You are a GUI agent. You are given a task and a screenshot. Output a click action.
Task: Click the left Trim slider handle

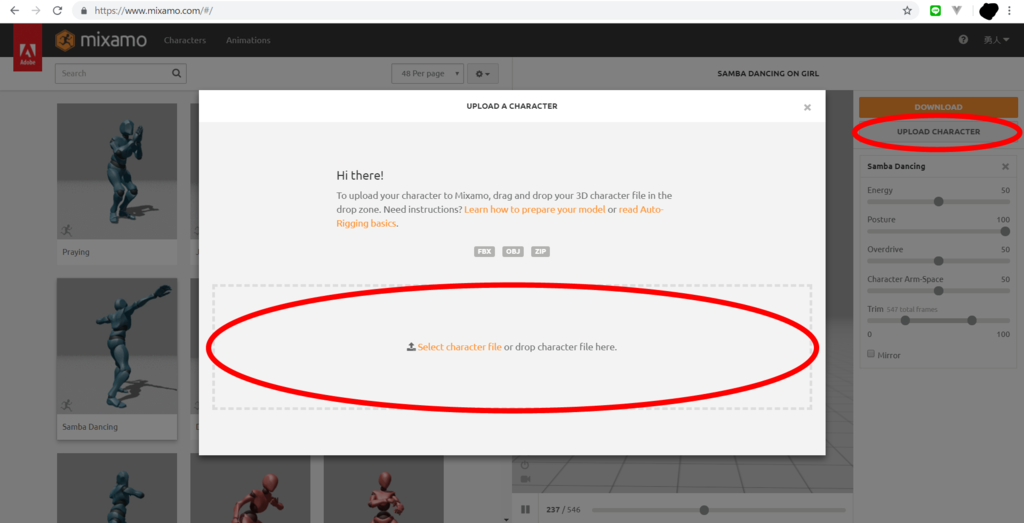point(905,321)
